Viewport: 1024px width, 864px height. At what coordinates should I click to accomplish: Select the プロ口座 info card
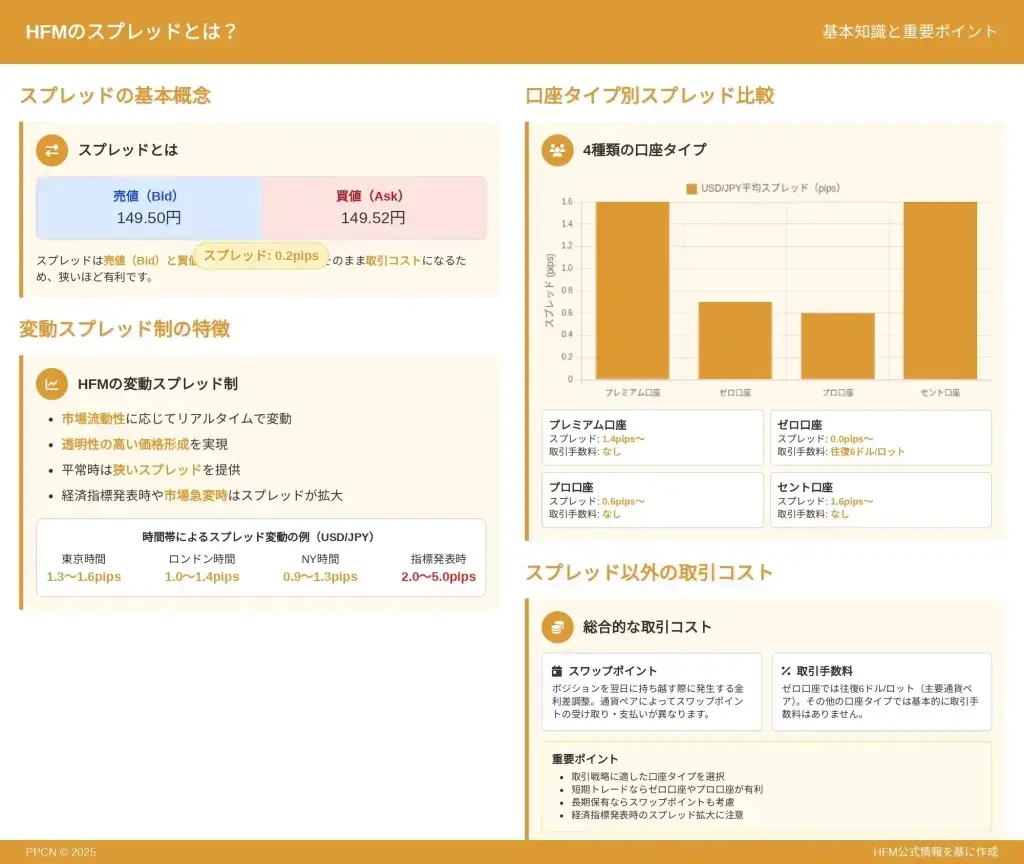652,500
